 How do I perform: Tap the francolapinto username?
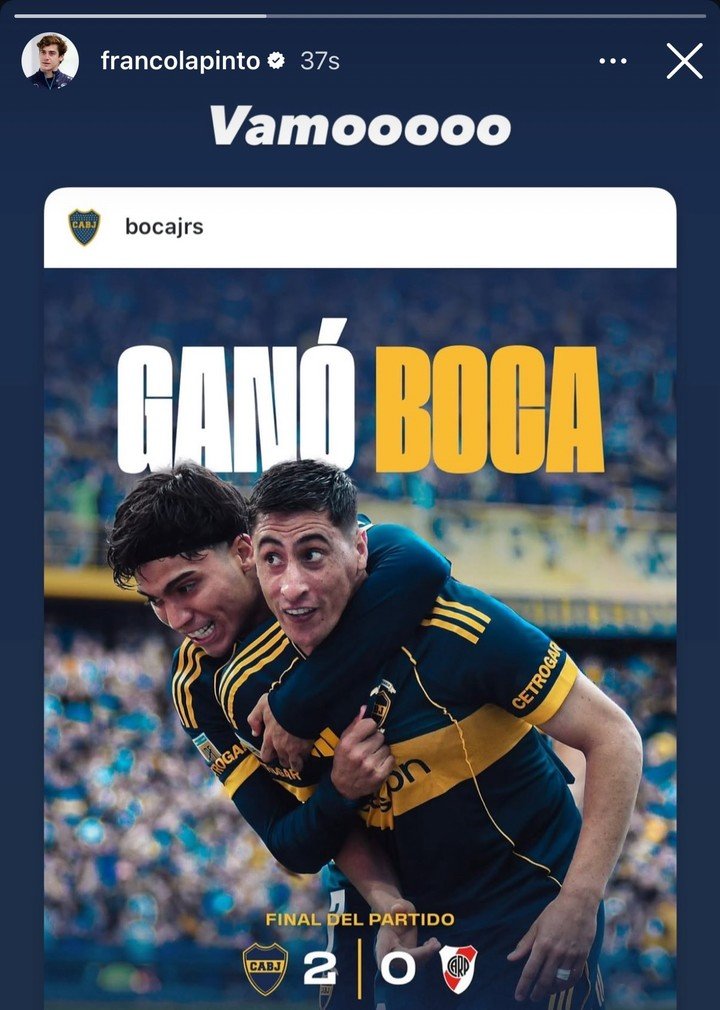(x=180, y=61)
